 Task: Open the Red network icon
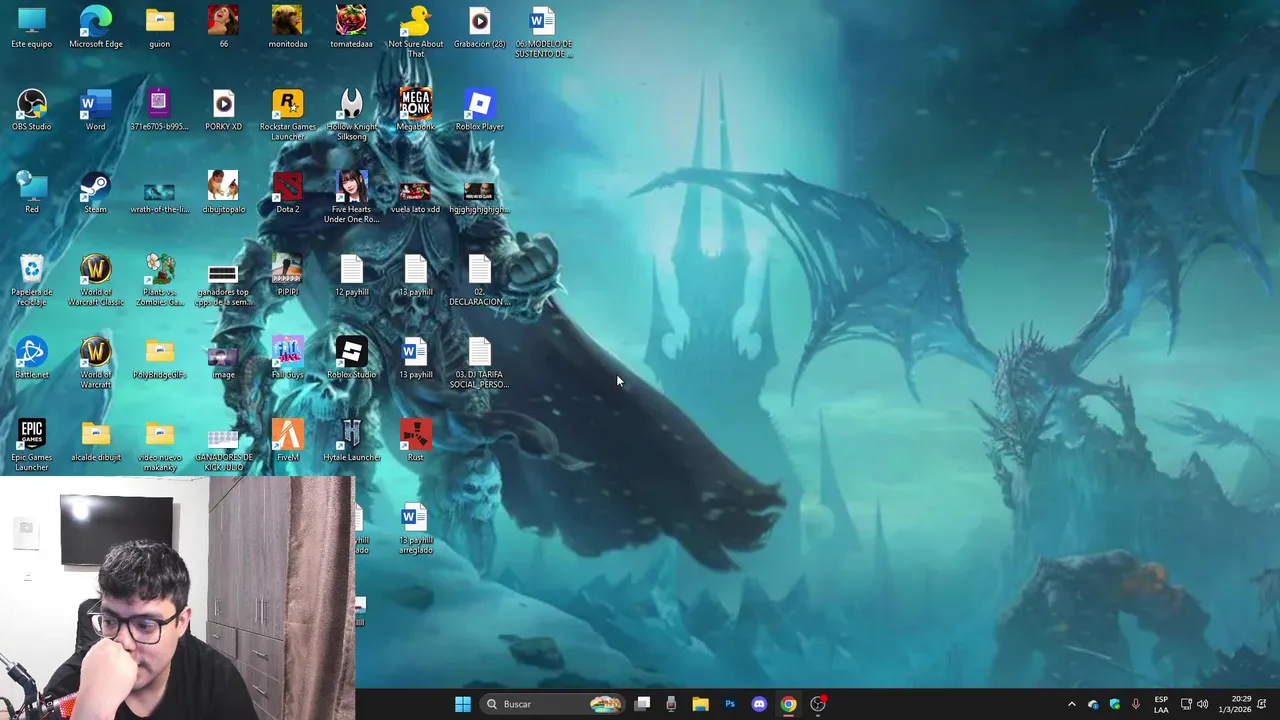pyautogui.click(x=32, y=192)
